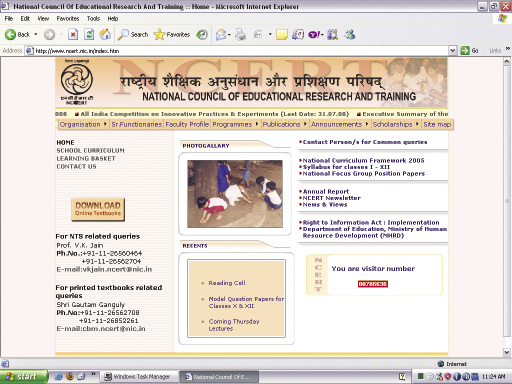Click the vertical scrollbar down arrow
The width and height of the screenshot is (512, 384).
pyautogui.click(x=507, y=352)
